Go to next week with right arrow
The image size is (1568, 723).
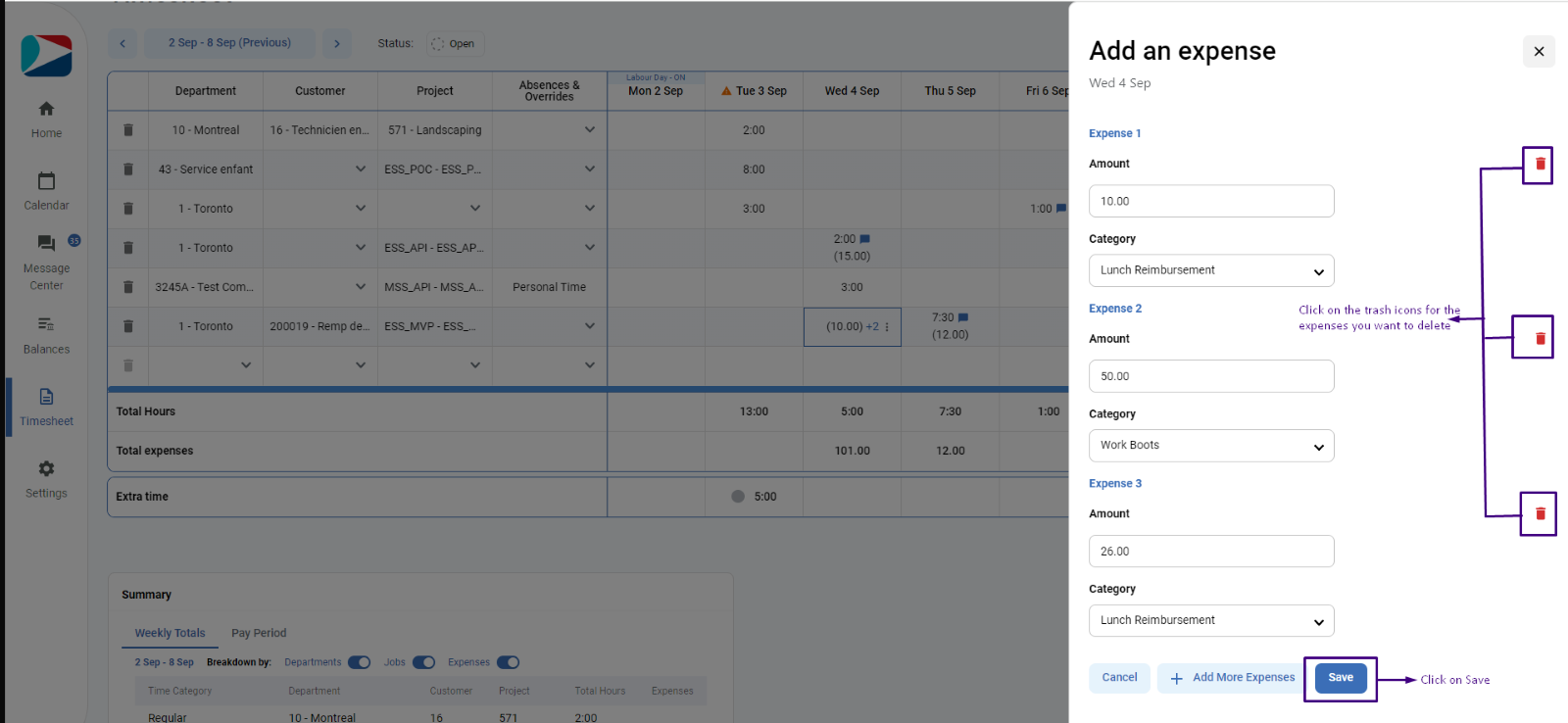[336, 43]
